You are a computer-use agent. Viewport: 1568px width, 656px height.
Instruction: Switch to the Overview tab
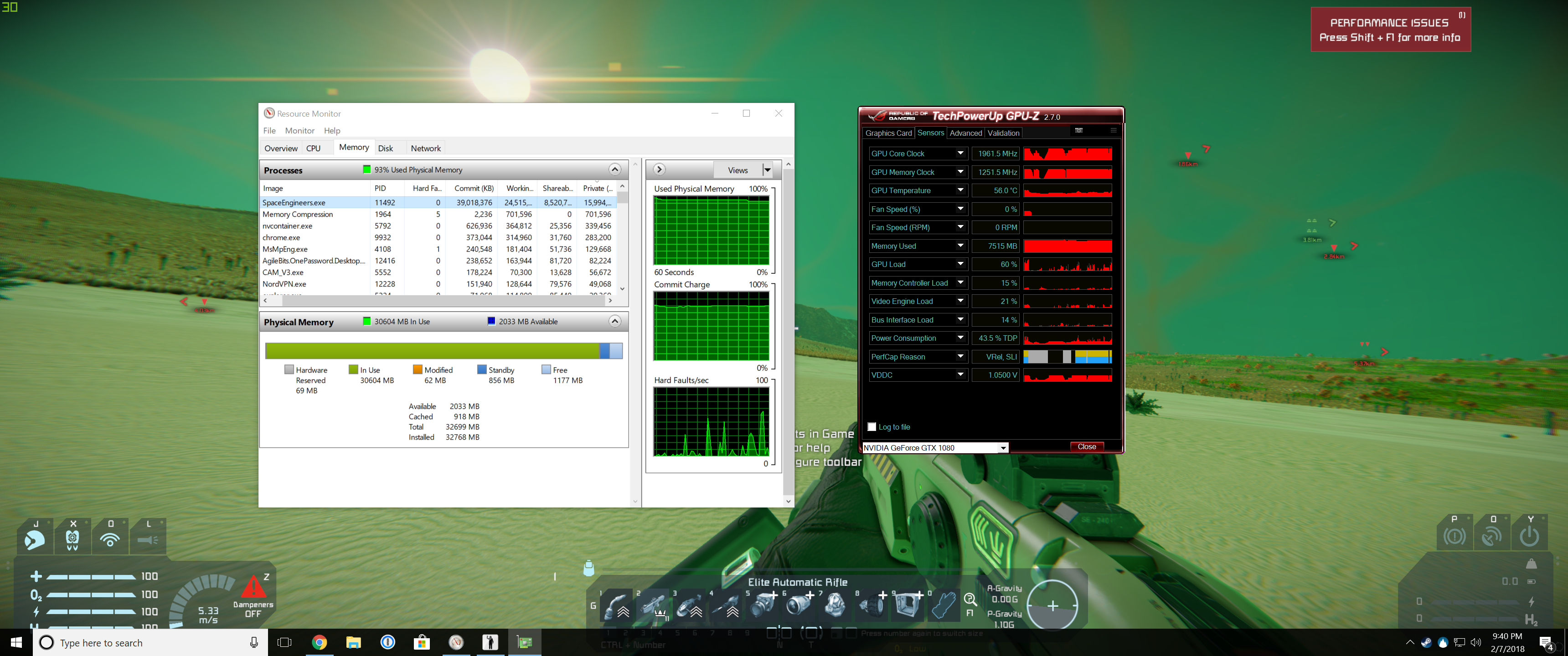pos(281,148)
